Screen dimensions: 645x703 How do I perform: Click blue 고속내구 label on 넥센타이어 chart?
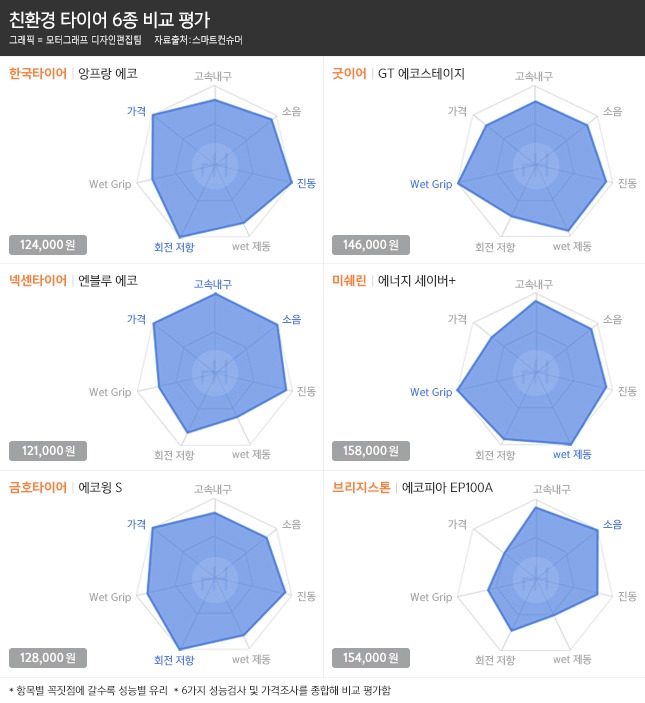[x=213, y=284]
